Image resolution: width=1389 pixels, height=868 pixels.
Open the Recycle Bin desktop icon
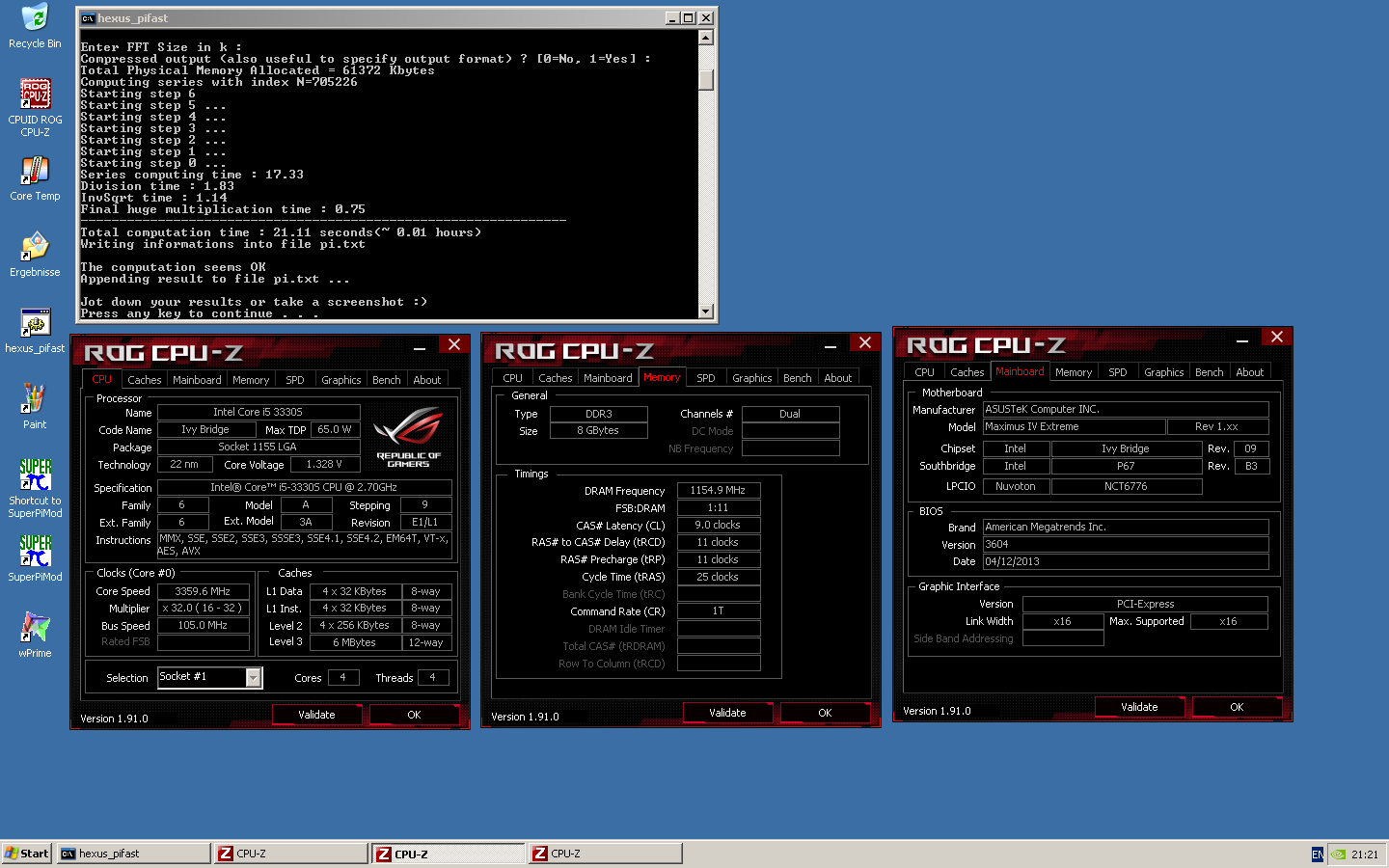point(35,26)
